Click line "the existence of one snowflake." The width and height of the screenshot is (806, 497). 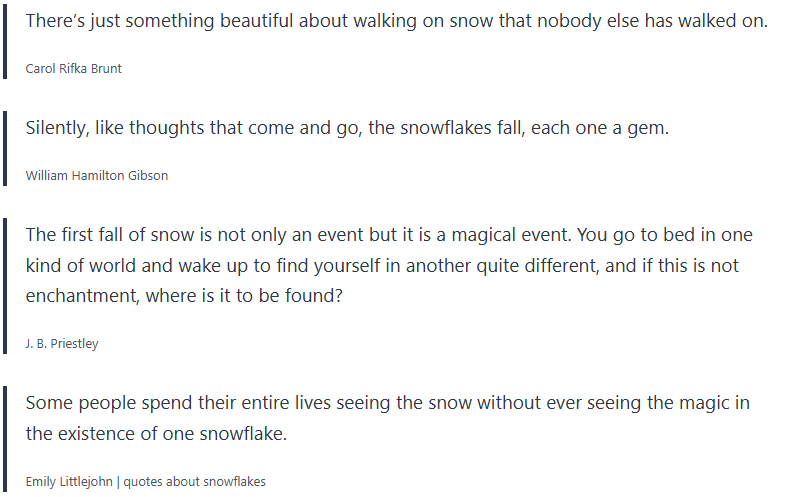coord(156,434)
